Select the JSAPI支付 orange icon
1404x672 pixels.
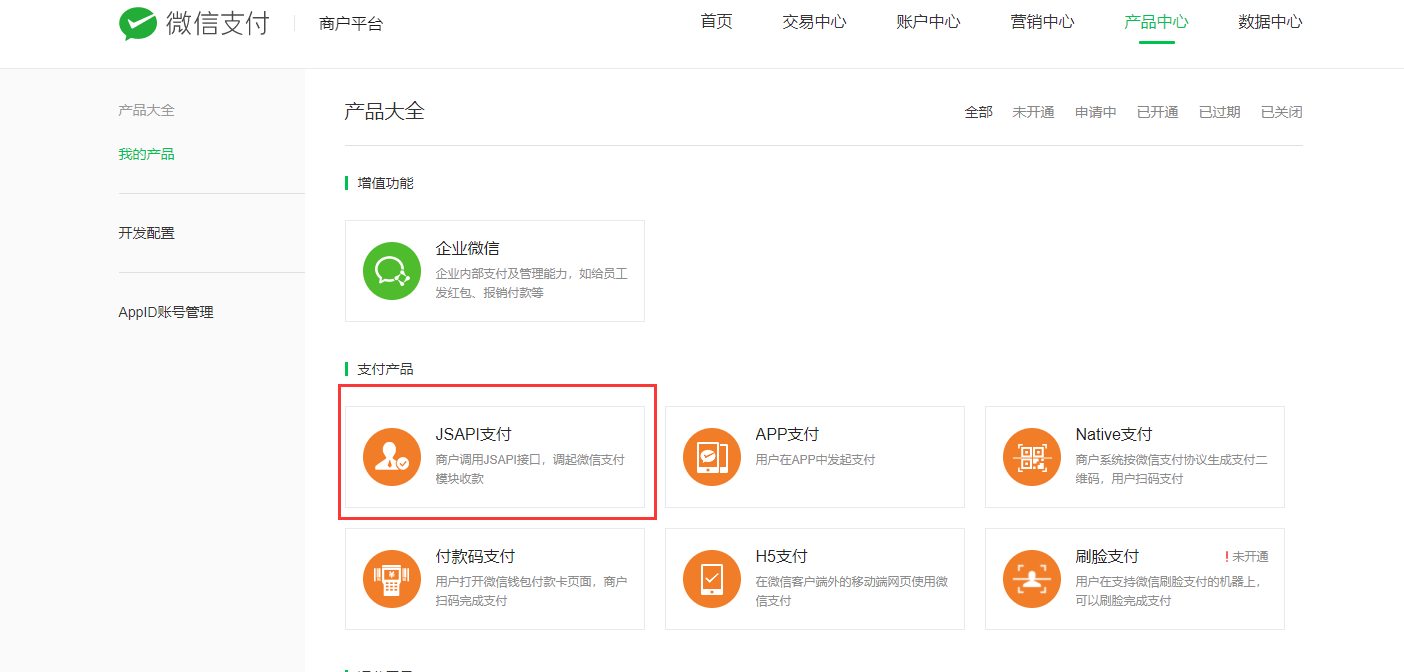(392, 457)
